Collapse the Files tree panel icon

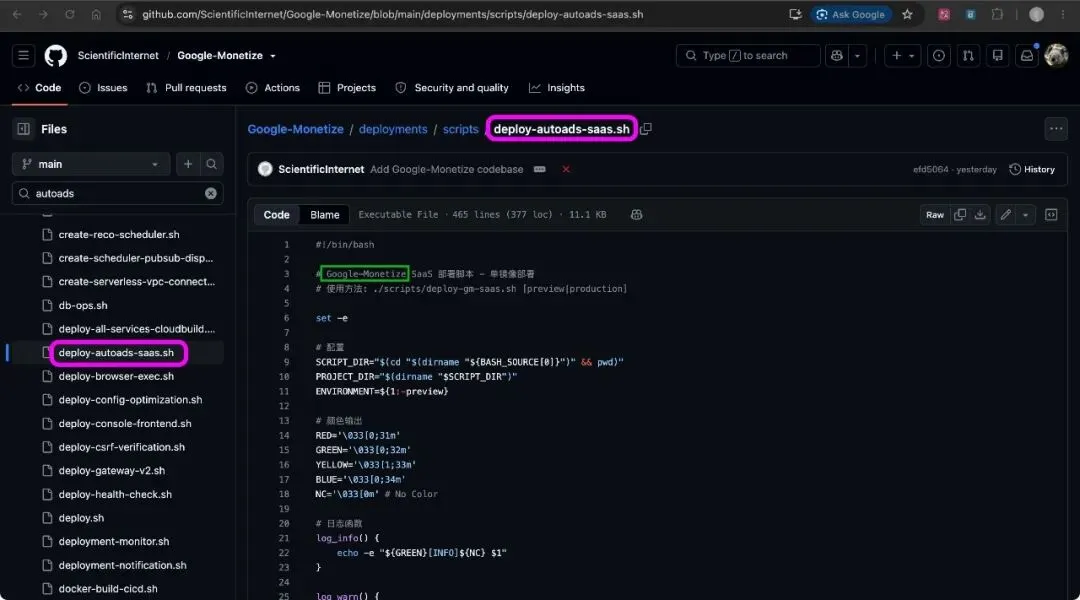(x=23, y=129)
